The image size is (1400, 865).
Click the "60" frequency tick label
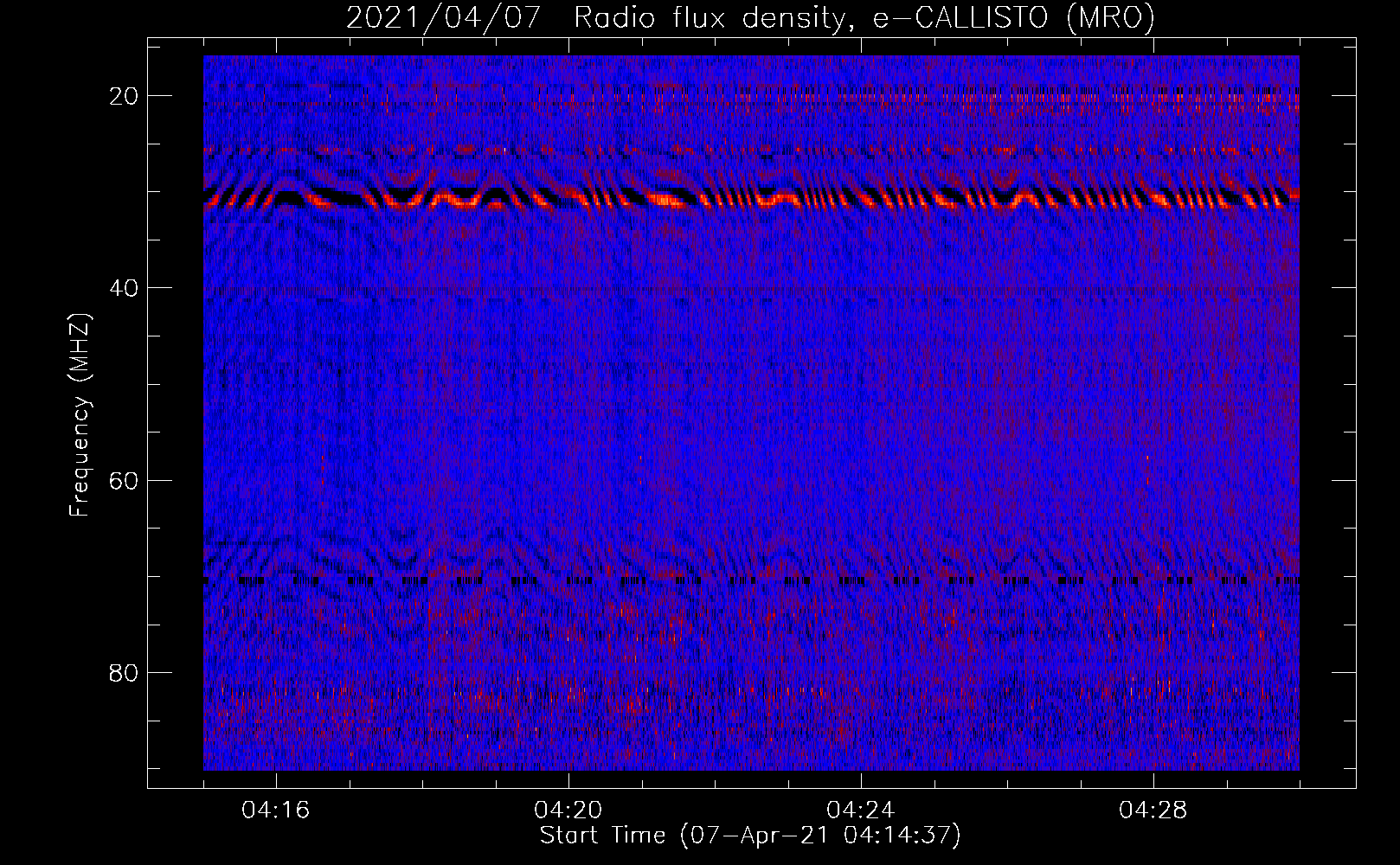(124, 480)
